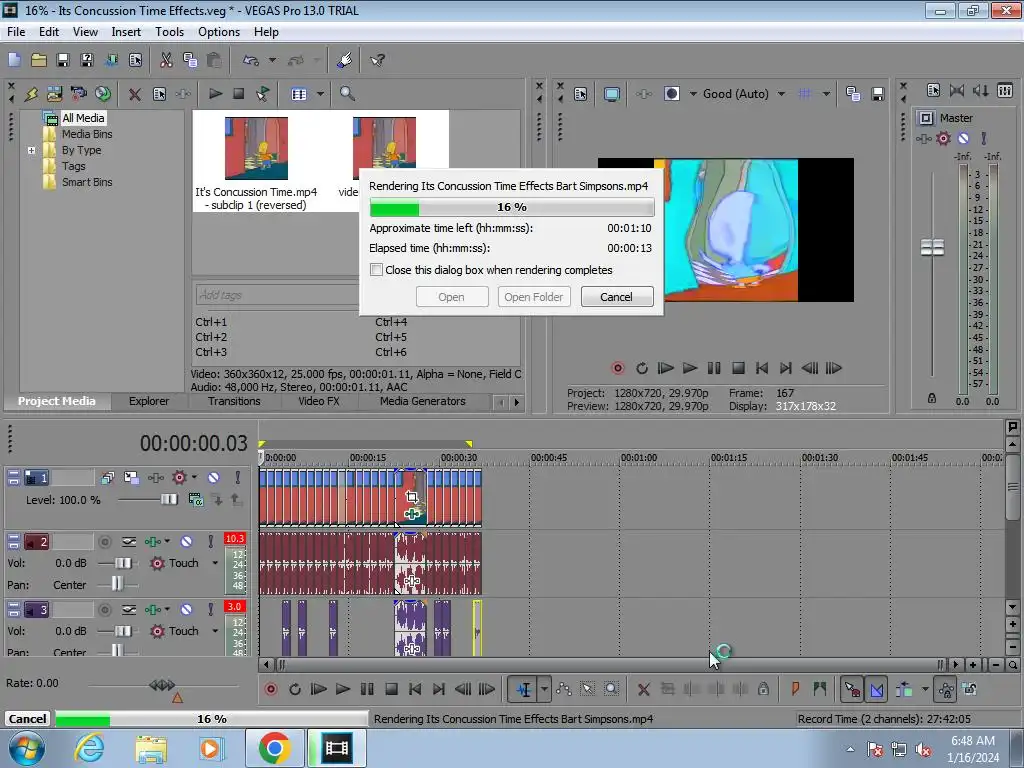Start preview in Project Media toolbar
Image resolution: width=1024 pixels, height=768 pixels.
215,94
